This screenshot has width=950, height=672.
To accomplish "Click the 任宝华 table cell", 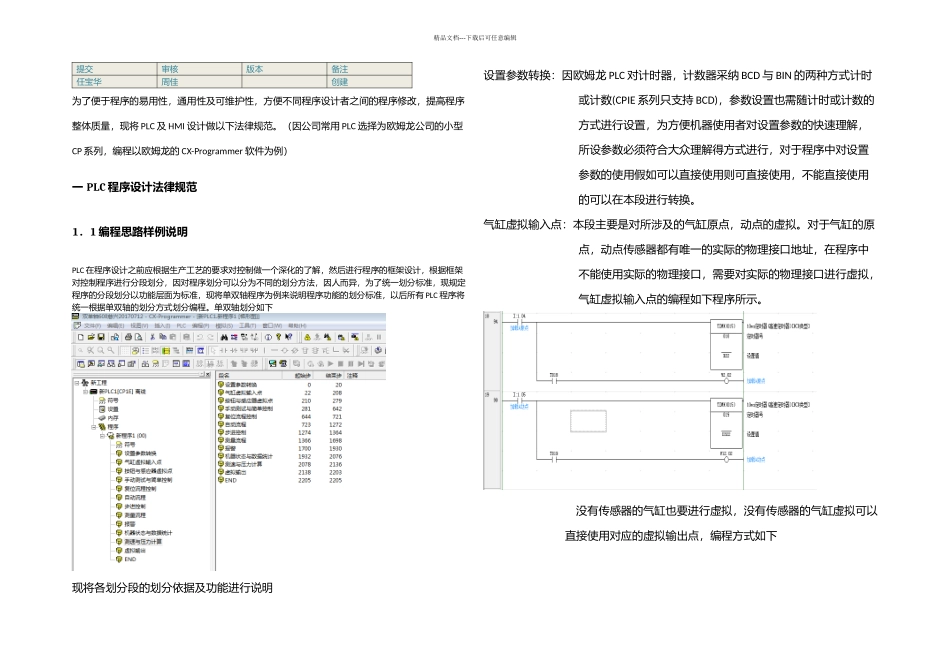I will [x=115, y=82].
